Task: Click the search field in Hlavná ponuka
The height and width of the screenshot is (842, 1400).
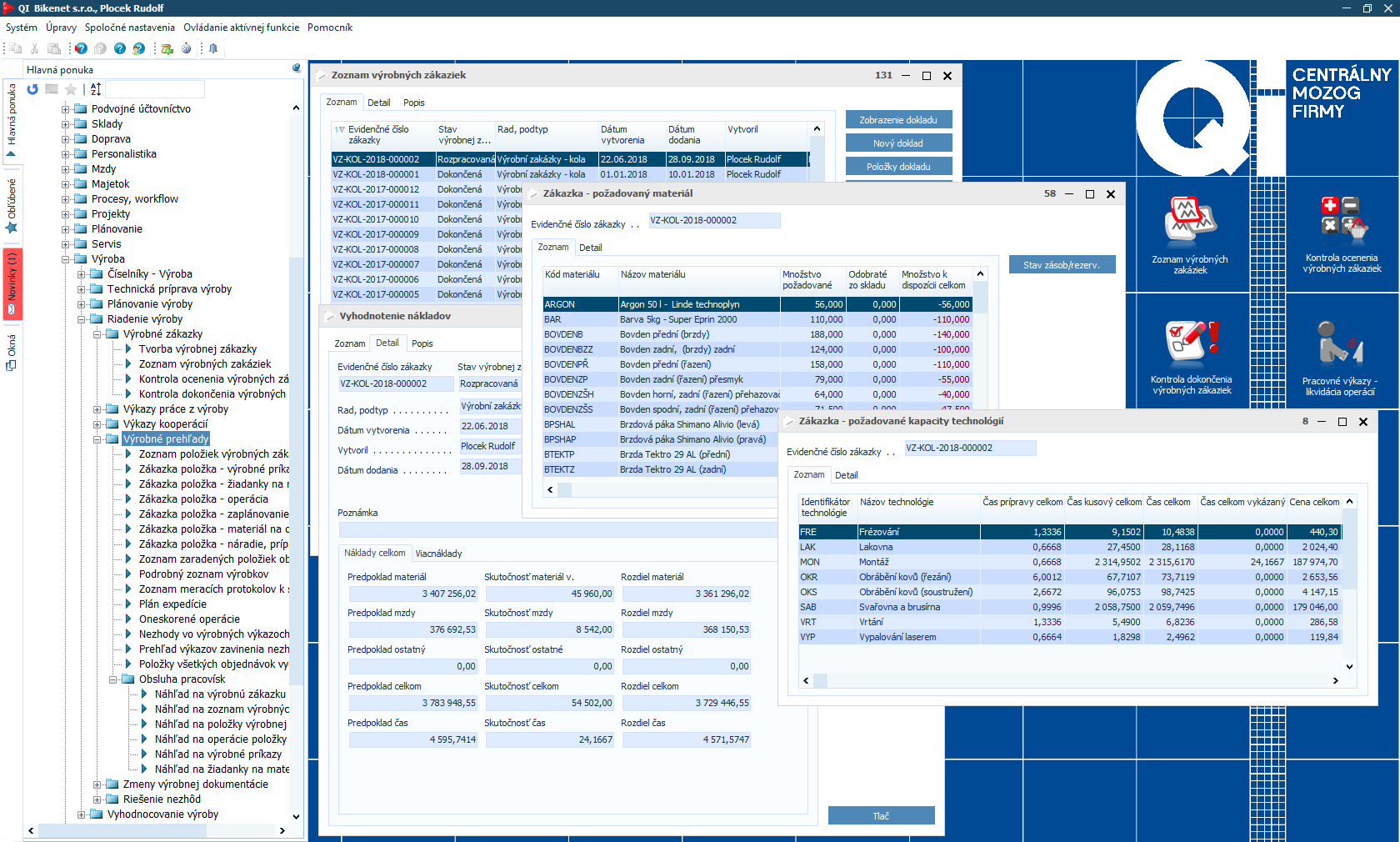Action: pyautogui.click(x=155, y=89)
